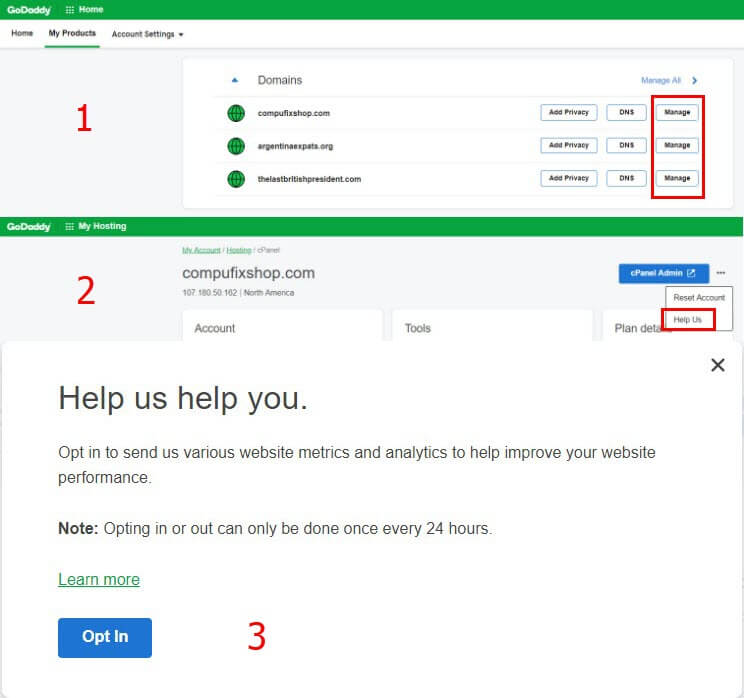744x698 pixels.
Task: Click the Hosting breadcrumb link
Action: click(x=239, y=250)
